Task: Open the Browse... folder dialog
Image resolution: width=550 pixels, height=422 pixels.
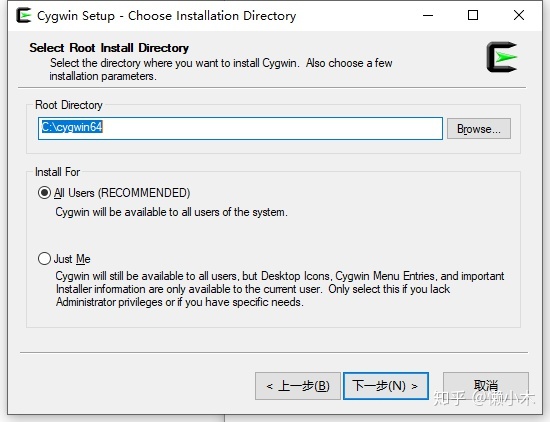Action: 478,129
